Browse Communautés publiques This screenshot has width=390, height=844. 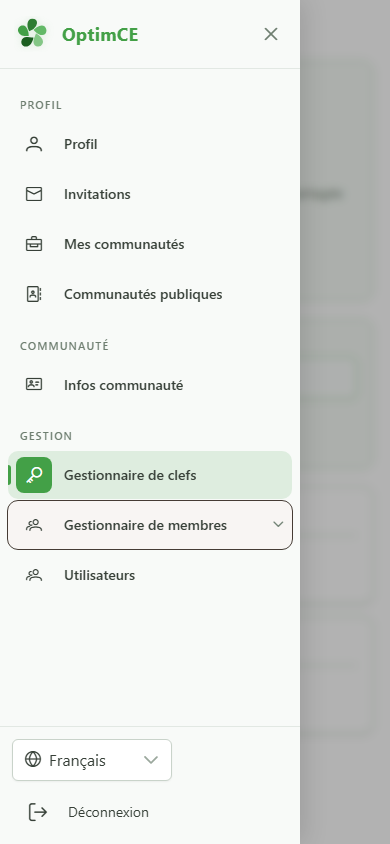[150, 294]
